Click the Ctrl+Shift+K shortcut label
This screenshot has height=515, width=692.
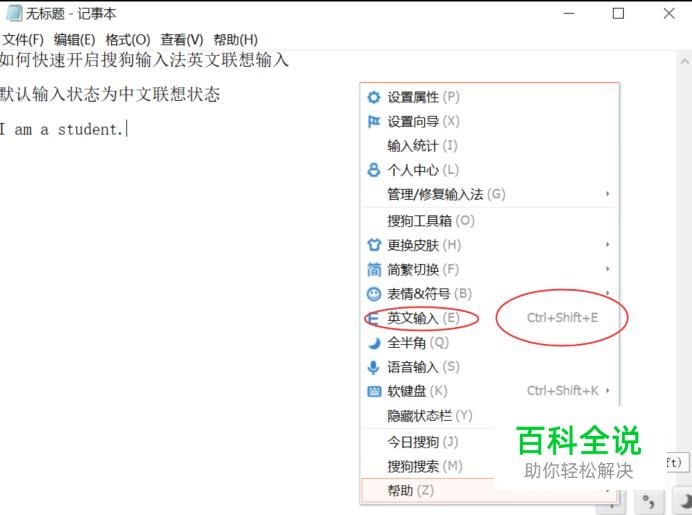coord(563,391)
